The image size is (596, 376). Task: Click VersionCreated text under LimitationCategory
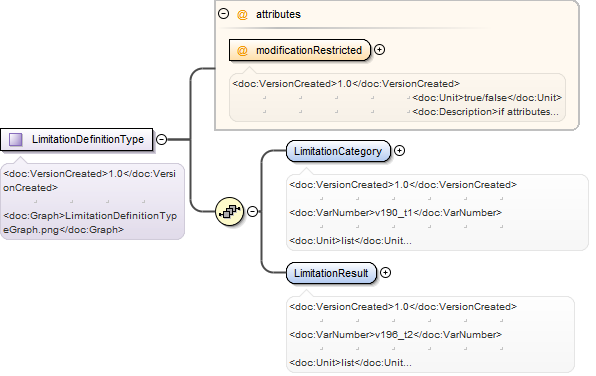pos(403,185)
